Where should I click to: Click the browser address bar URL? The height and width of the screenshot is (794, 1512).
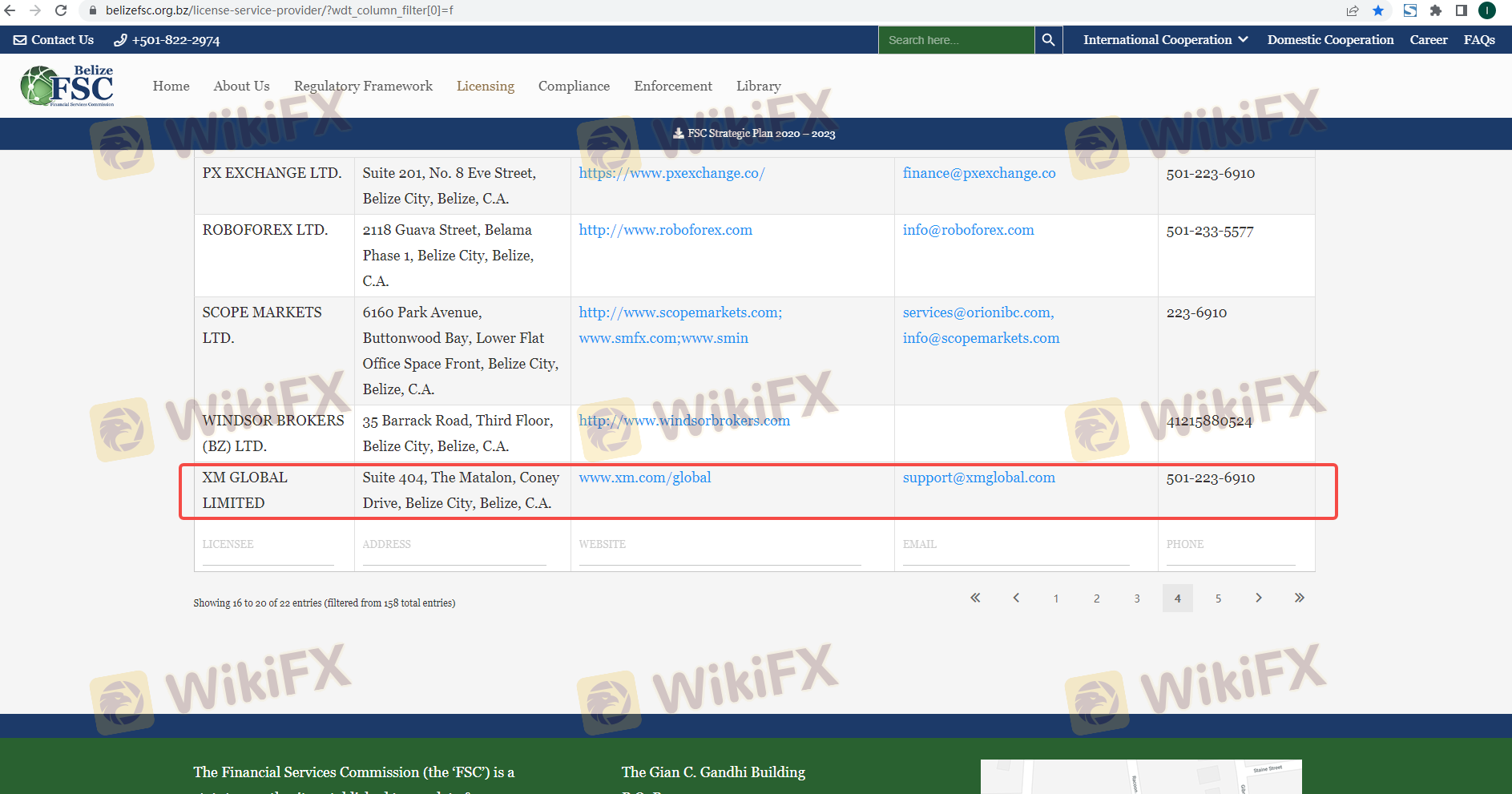pyautogui.click(x=280, y=10)
